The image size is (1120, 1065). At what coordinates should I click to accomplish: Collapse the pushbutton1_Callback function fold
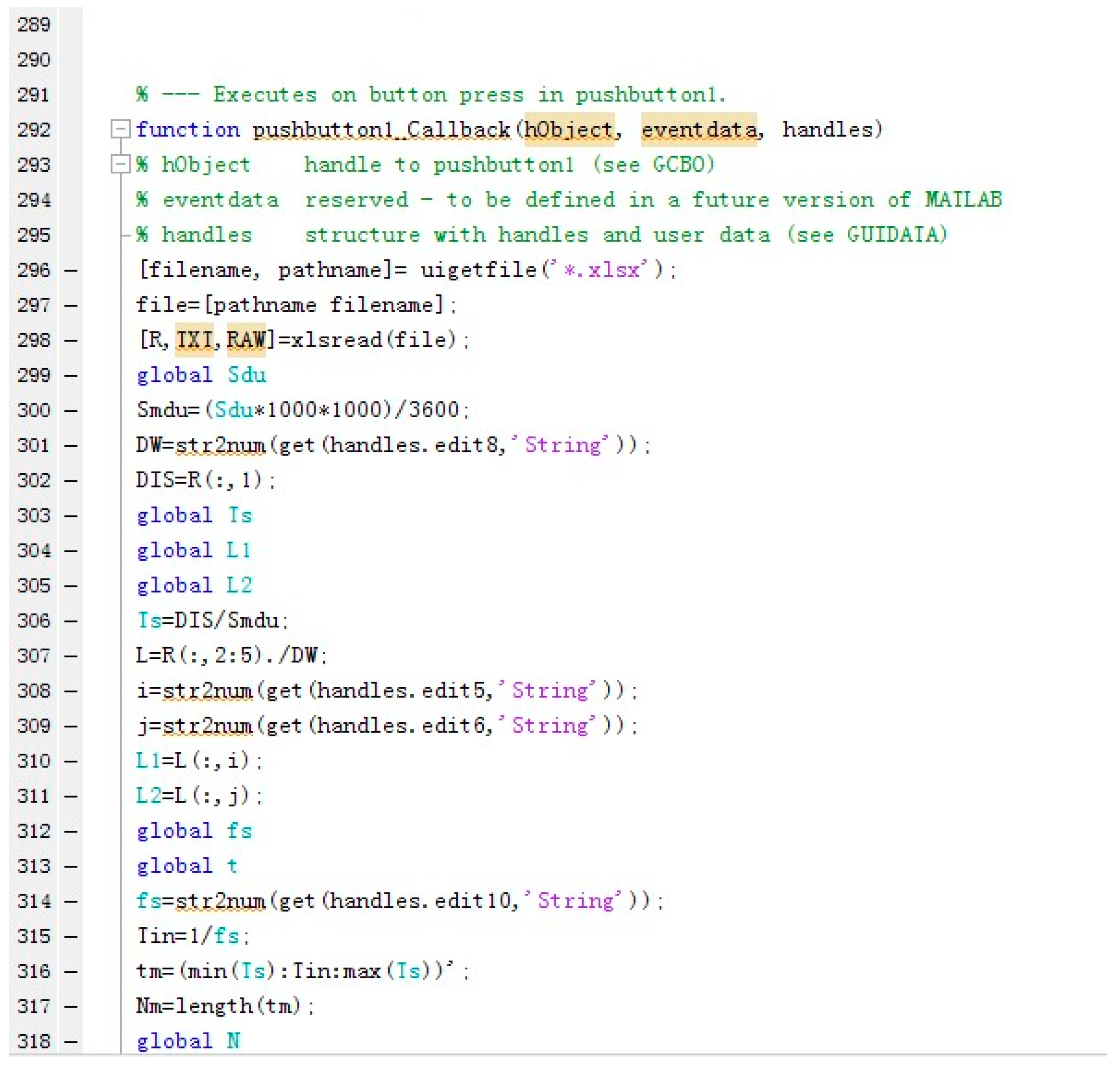(120, 129)
